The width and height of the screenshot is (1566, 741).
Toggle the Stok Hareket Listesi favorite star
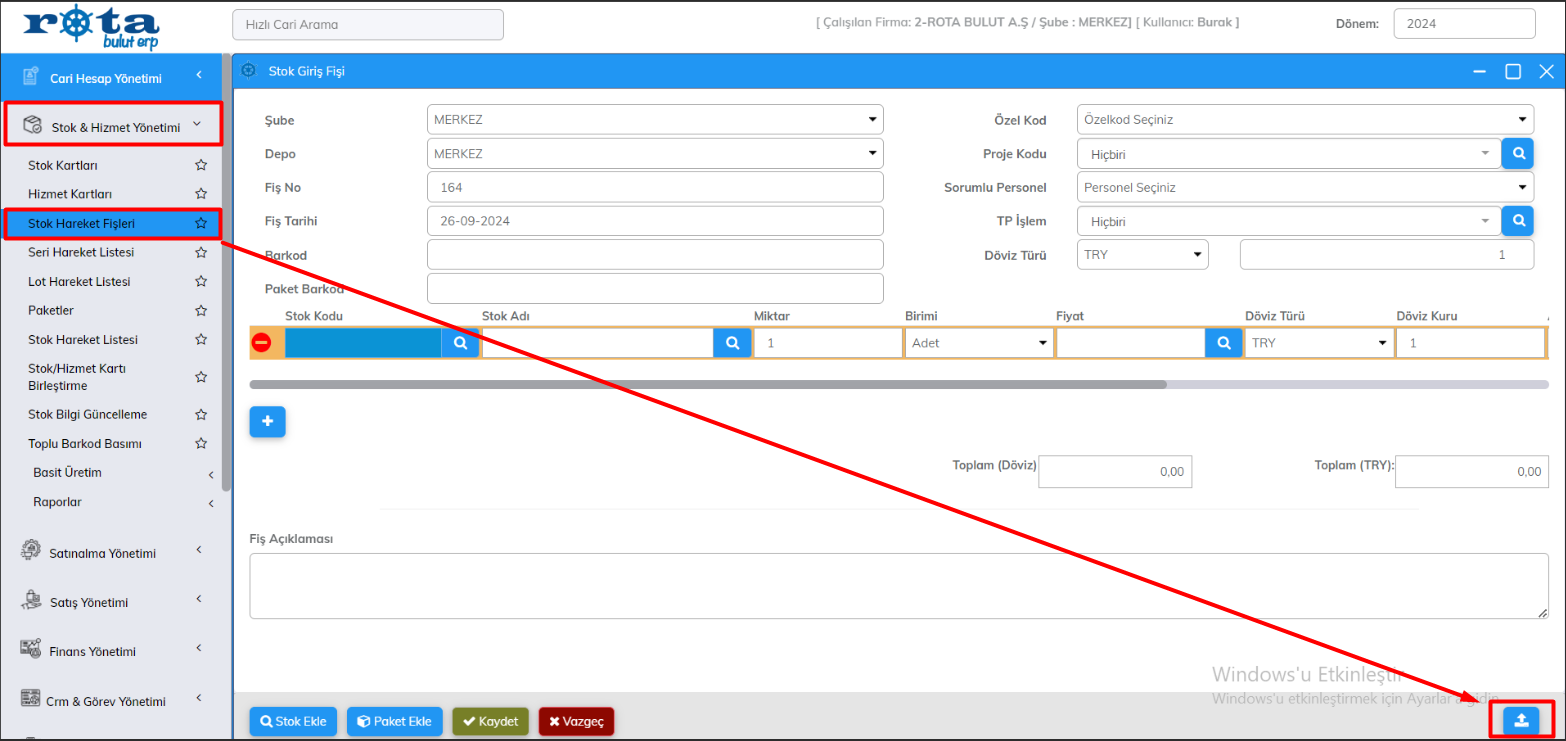tap(201, 340)
